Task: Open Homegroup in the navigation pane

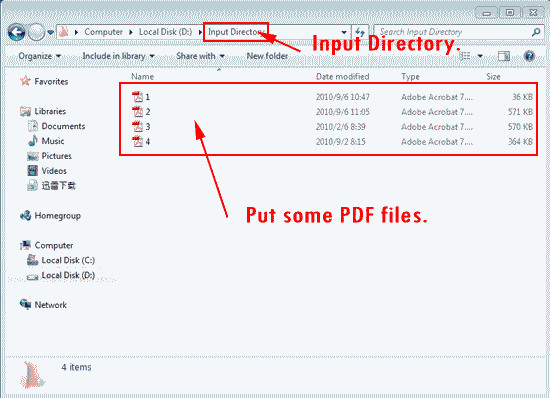Action: (58, 216)
